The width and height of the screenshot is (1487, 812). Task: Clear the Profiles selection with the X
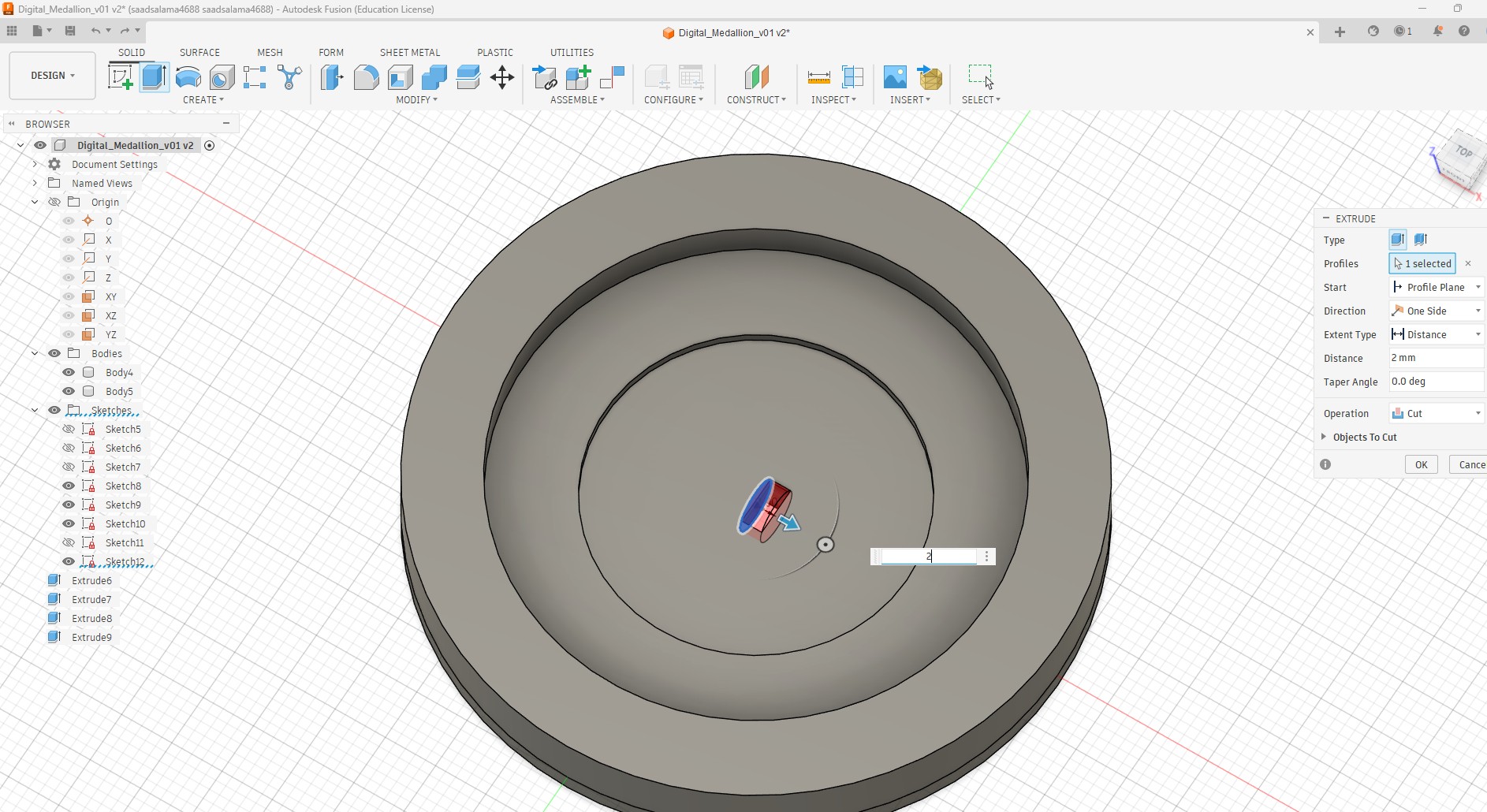1468,263
